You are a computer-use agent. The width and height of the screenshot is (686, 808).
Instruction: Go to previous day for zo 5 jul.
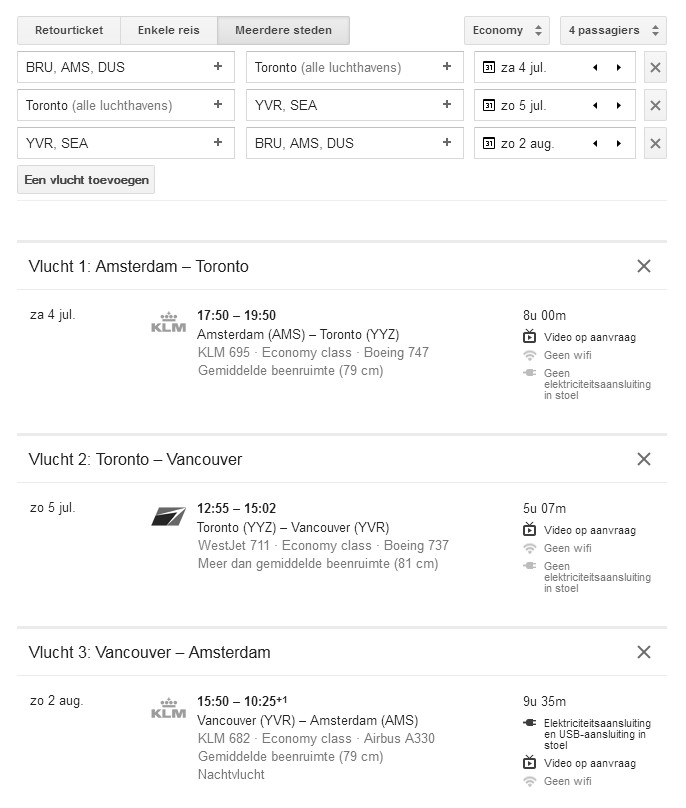tap(596, 106)
